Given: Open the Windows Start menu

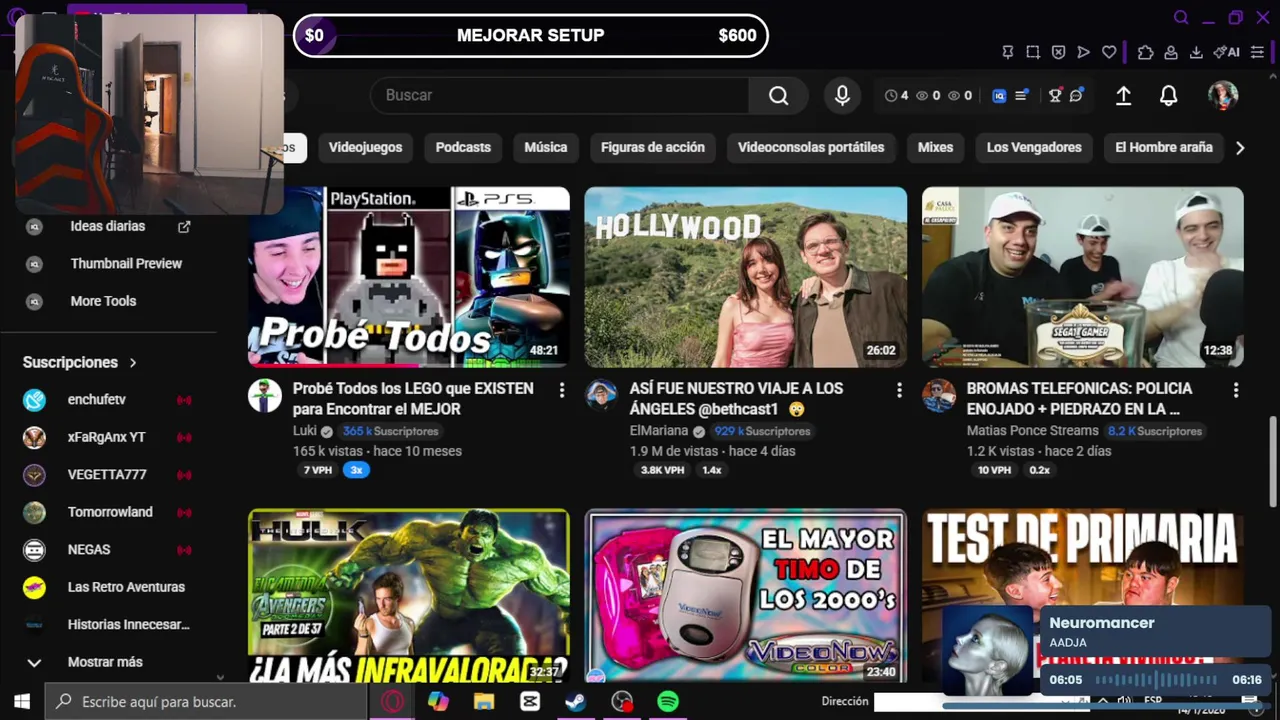Looking at the screenshot, I should point(21,702).
